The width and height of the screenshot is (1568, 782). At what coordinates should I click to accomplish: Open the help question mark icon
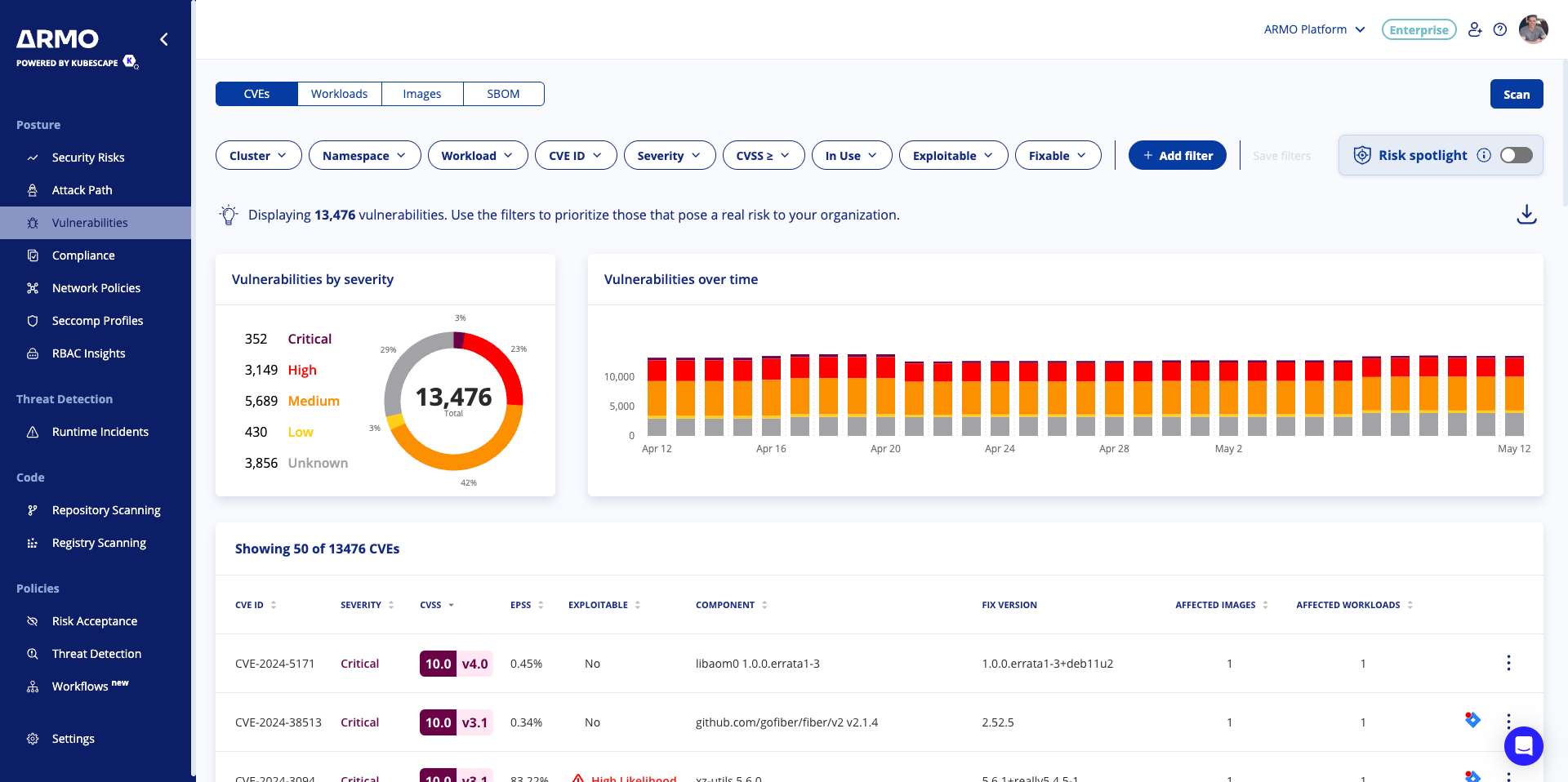click(1499, 29)
